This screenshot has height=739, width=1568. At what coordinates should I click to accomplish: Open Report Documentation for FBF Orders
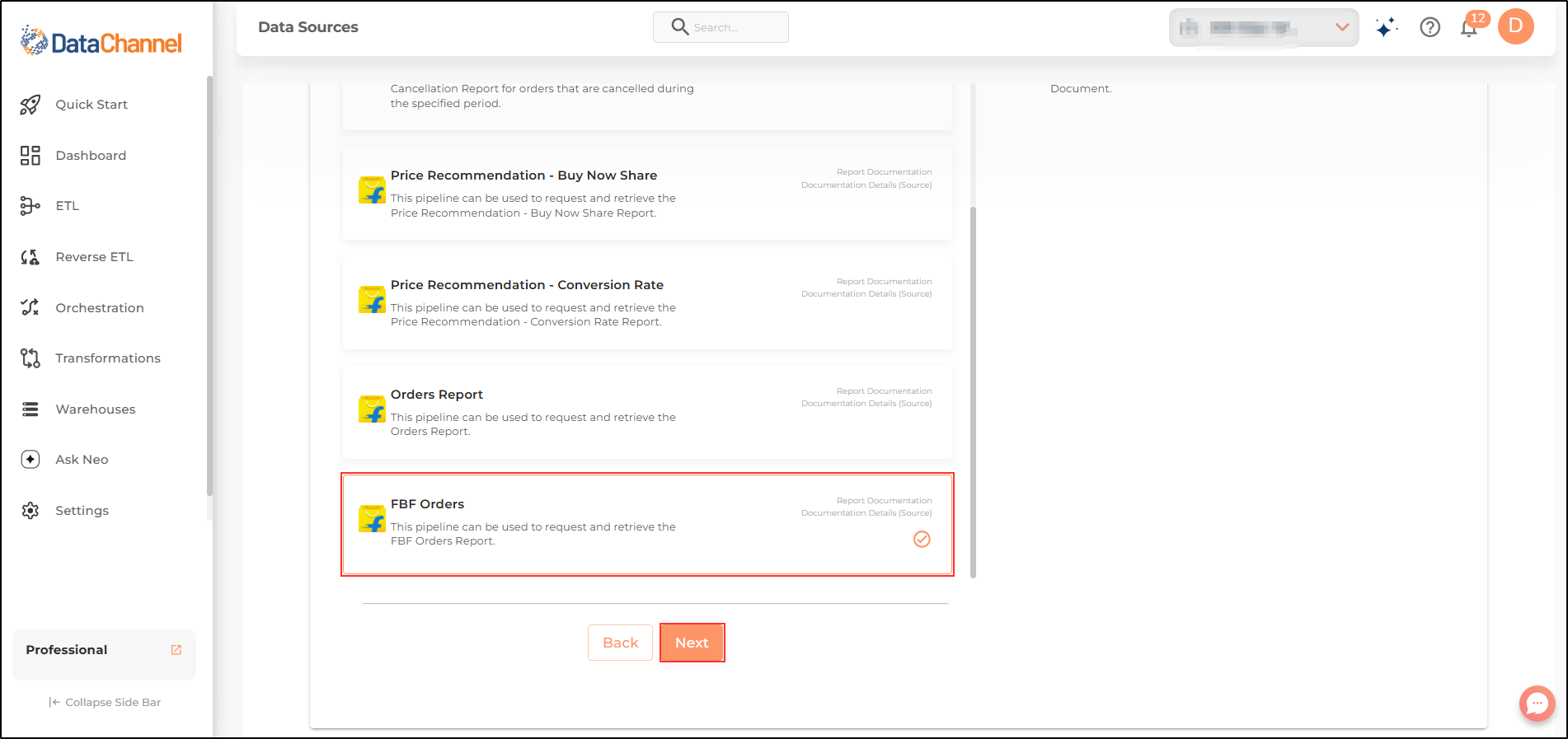coord(884,501)
